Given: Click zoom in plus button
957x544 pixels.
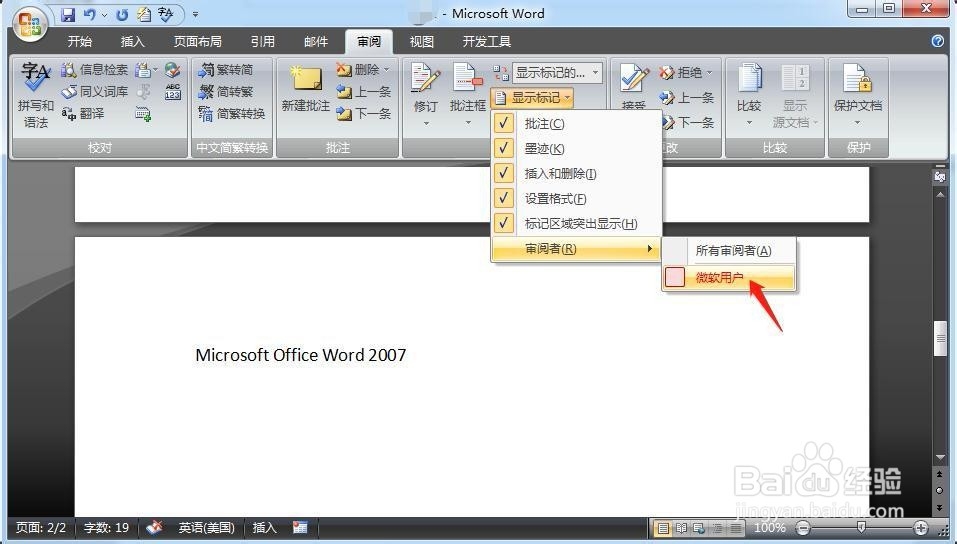Looking at the screenshot, I should (x=920, y=528).
